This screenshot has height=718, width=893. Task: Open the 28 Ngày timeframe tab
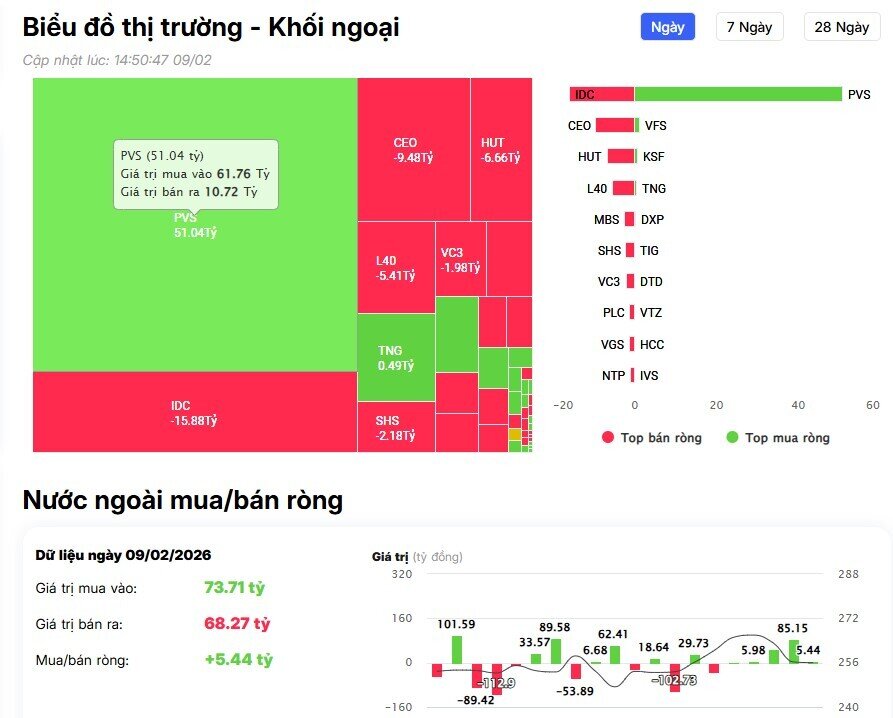841,27
